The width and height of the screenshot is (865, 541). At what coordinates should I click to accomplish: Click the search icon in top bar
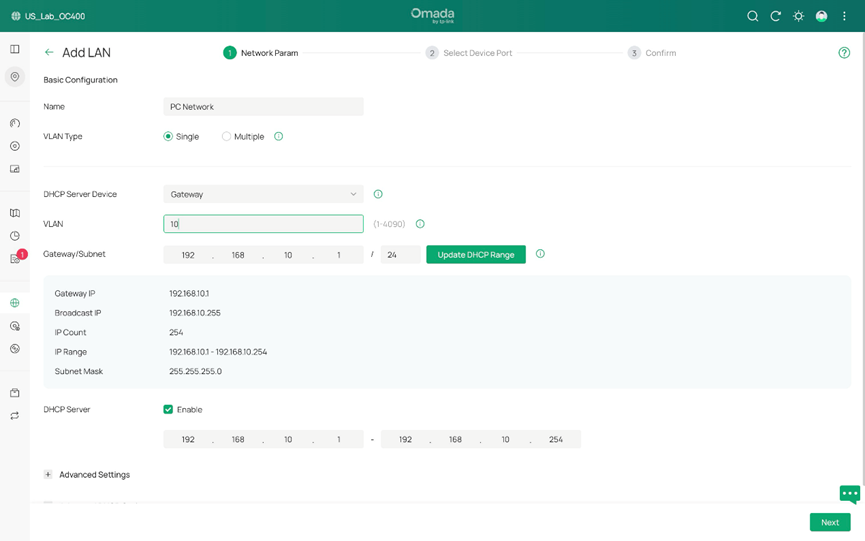pyautogui.click(x=753, y=16)
